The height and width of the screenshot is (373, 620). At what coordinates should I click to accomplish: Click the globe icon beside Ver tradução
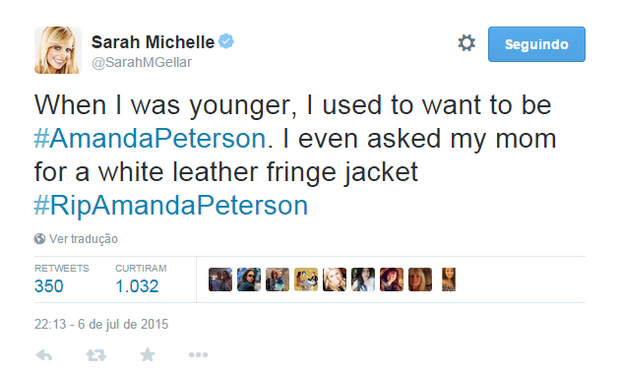[x=40, y=239]
